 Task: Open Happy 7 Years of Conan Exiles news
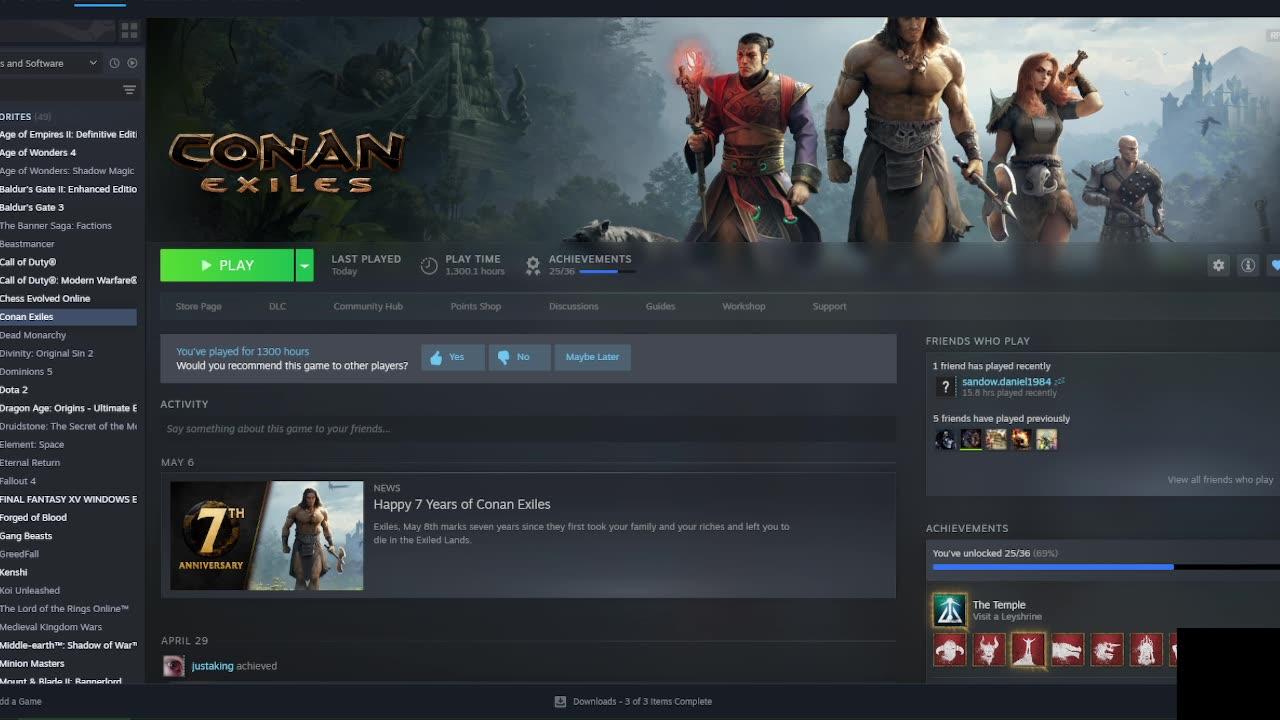[462, 505]
